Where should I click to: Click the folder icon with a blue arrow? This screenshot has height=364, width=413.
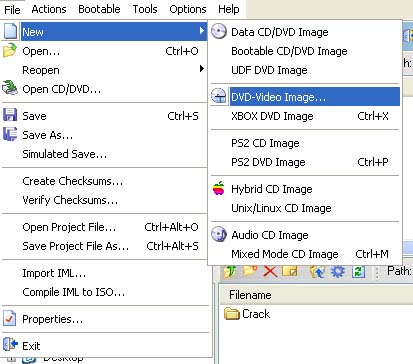coord(317,272)
